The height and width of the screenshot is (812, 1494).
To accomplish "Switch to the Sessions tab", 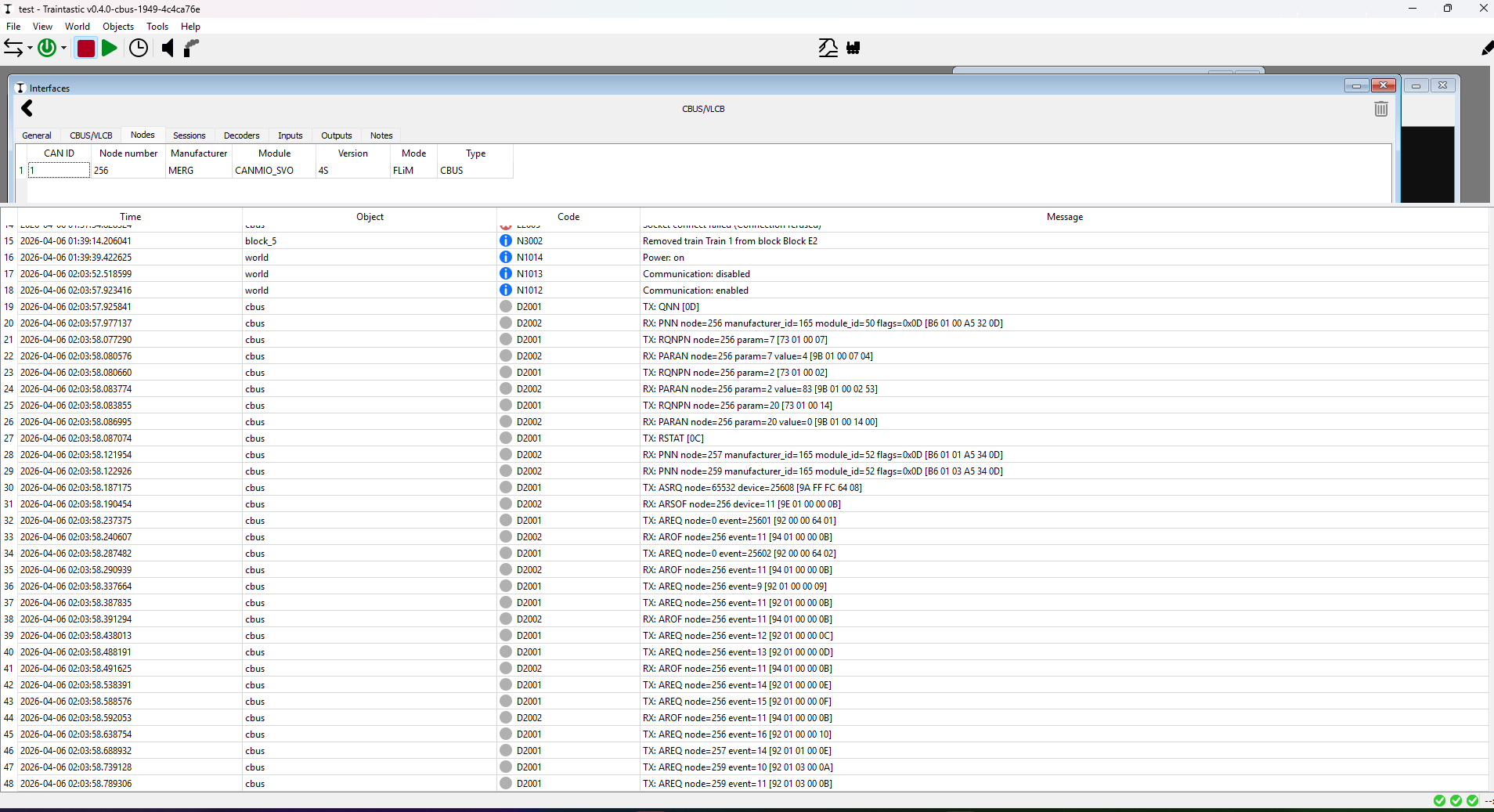I will (189, 135).
